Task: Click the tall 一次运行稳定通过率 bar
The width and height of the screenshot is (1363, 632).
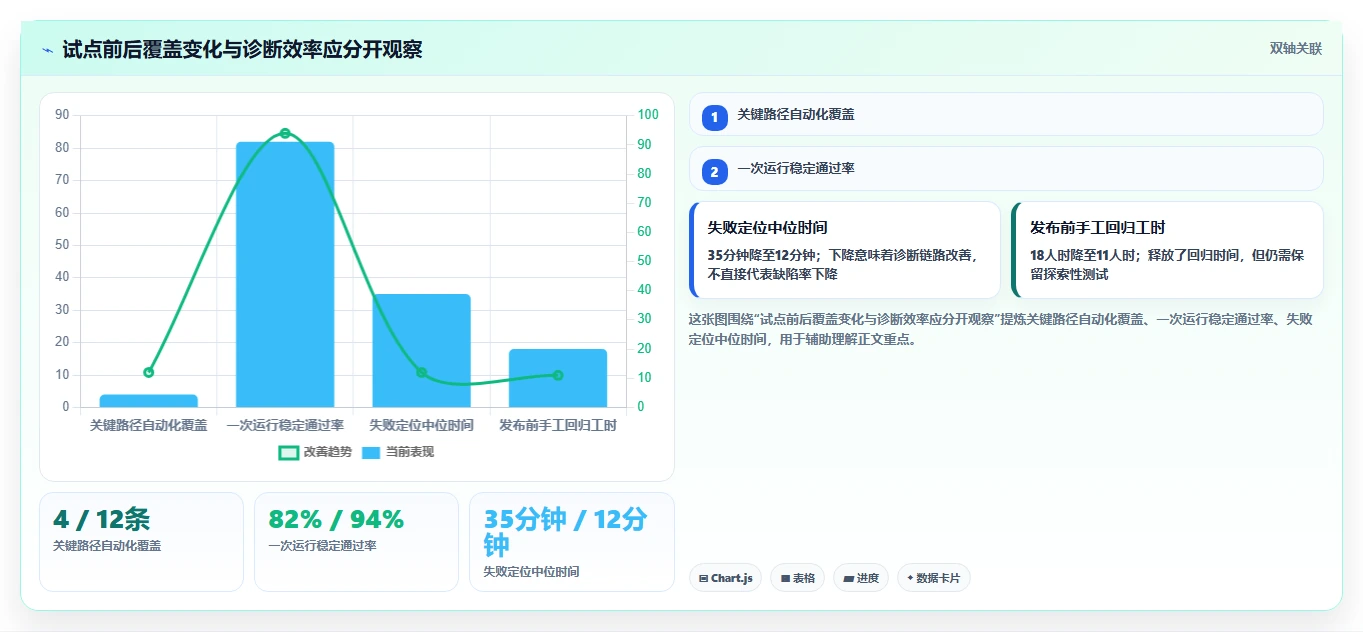Action: tap(285, 274)
